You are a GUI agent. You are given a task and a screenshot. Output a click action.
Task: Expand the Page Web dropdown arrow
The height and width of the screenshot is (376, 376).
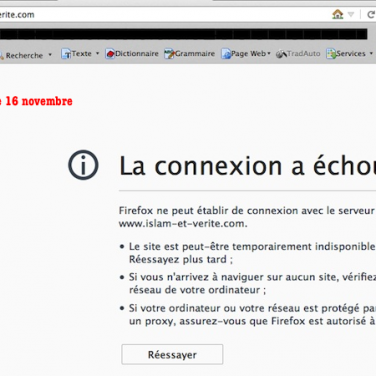(269, 53)
